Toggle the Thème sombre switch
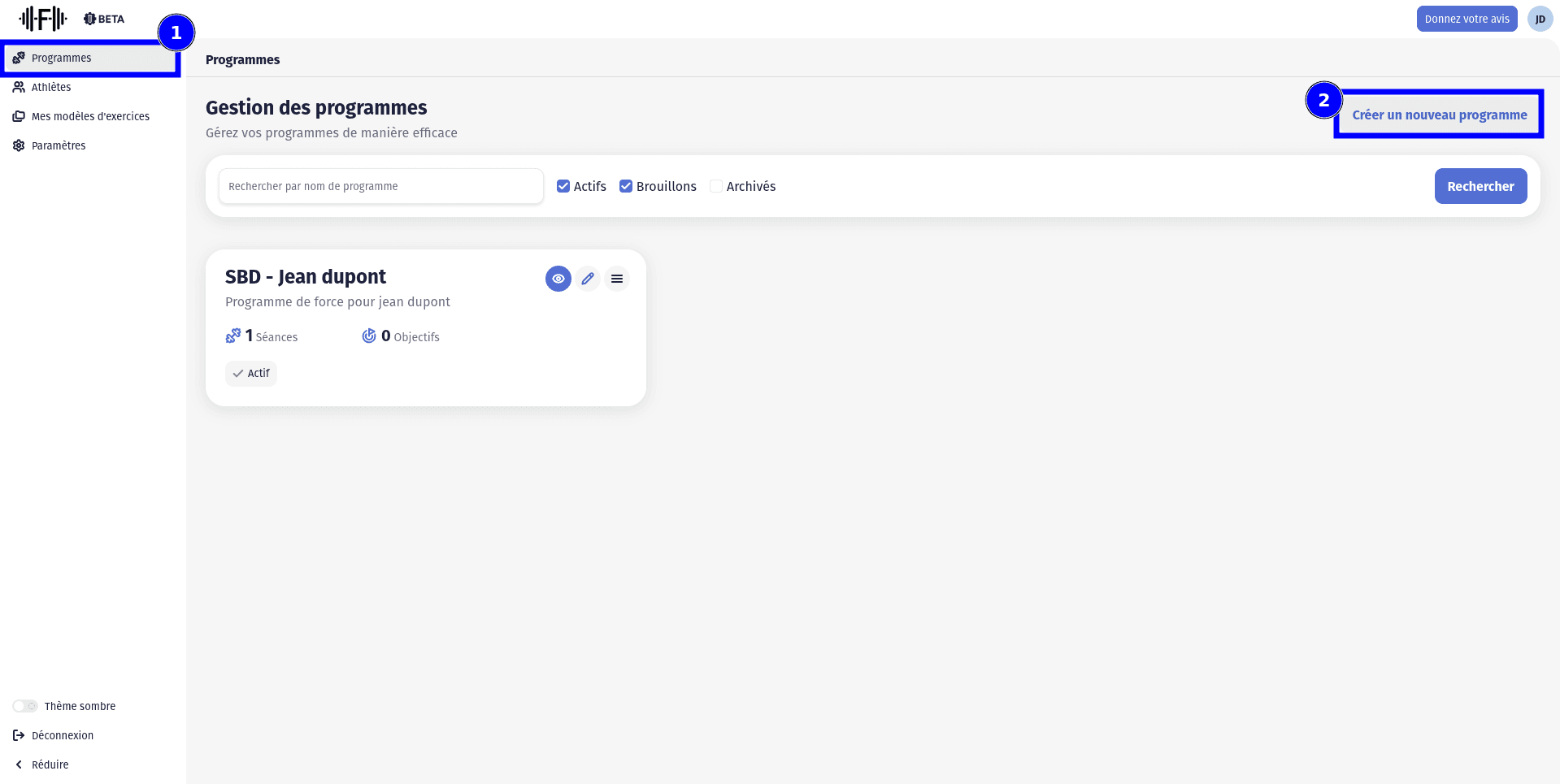The image size is (1560, 784). (x=25, y=706)
